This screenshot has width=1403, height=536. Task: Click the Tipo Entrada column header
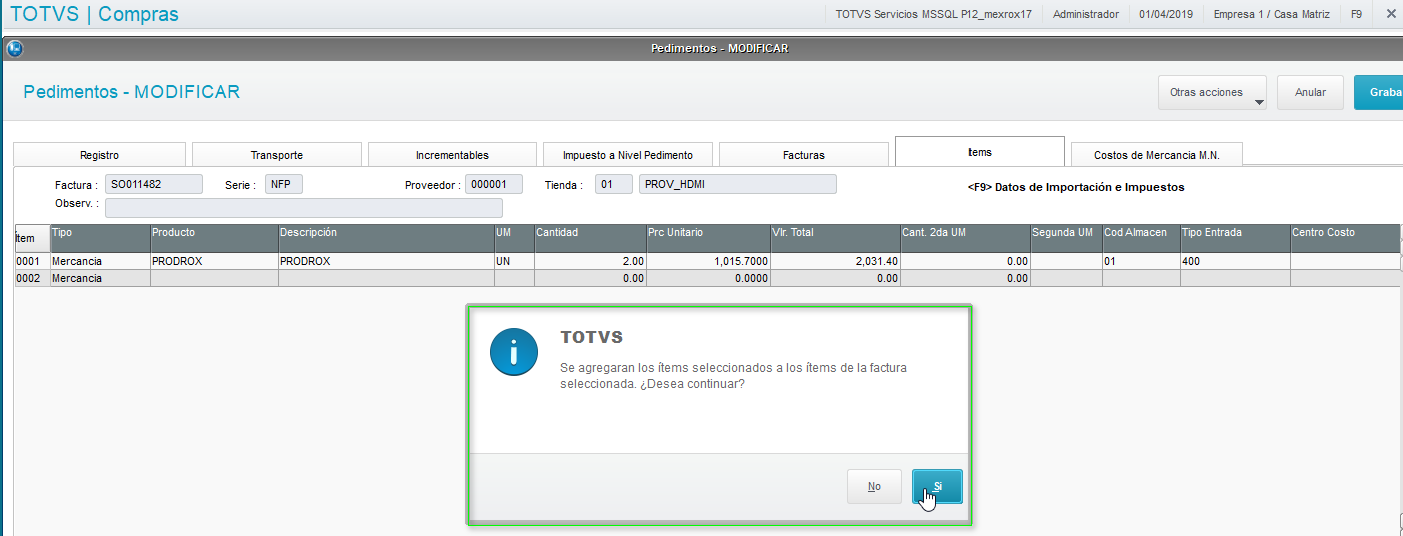pos(1235,238)
